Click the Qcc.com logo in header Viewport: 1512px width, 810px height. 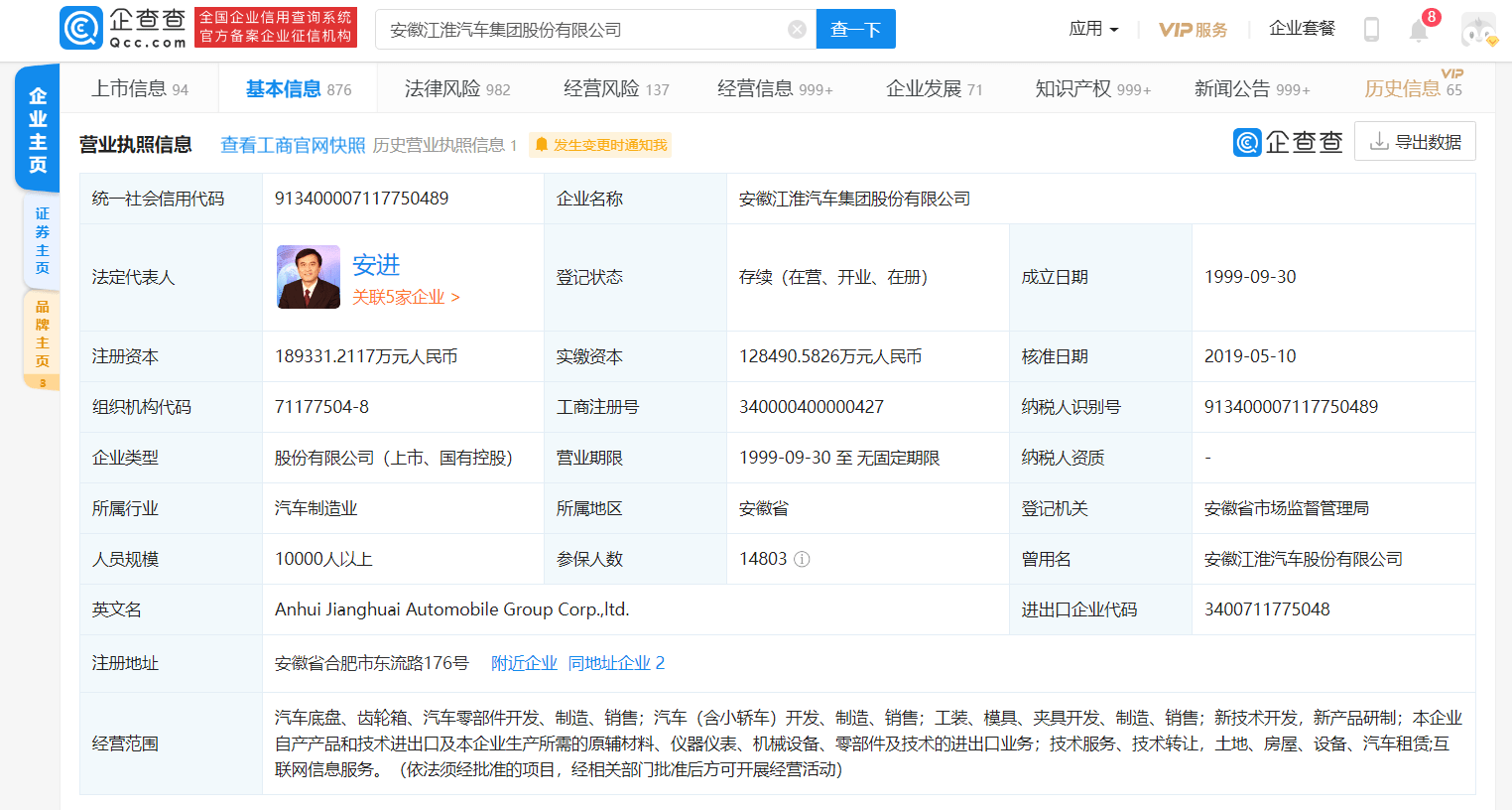pos(123,28)
